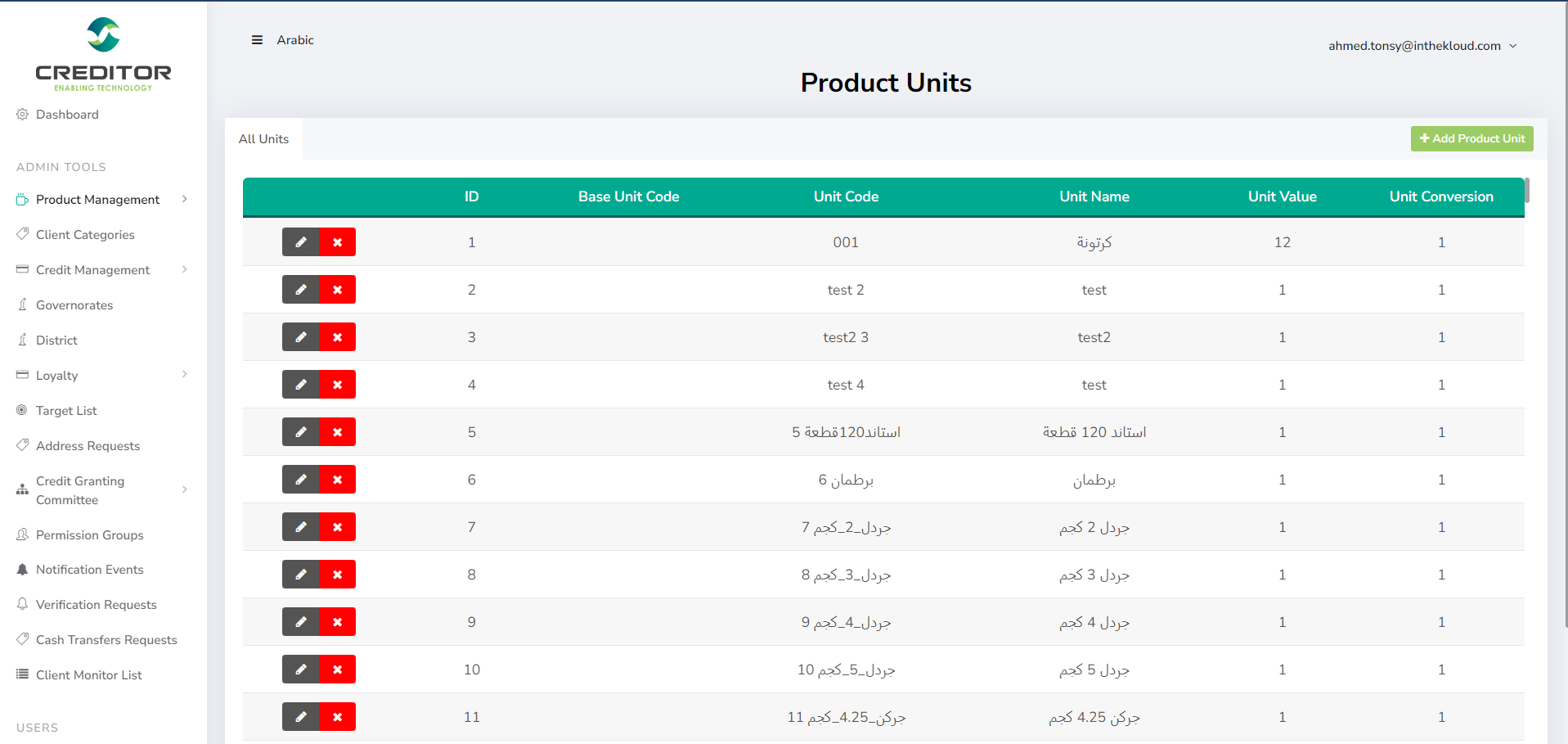Click pencil edit icon for test2 unit
Viewport: 1568px width, 744px height.
click(300, 337)
